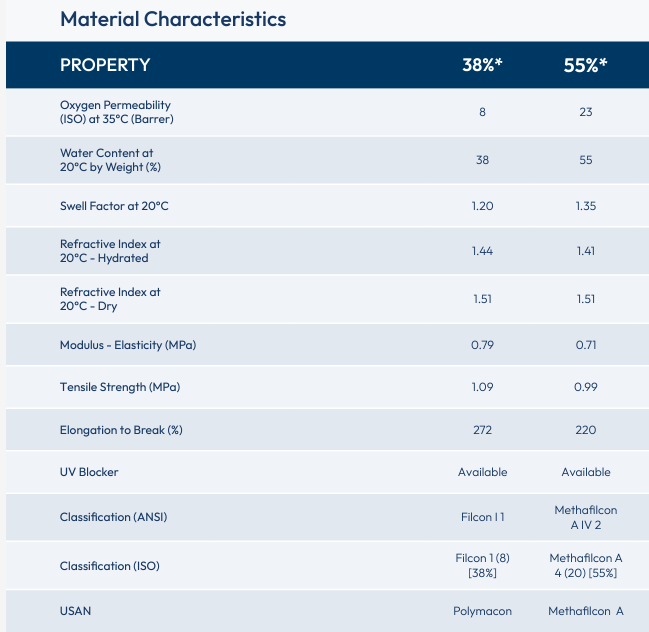Click the Filcon I 1 value

[x=482, y=517]
